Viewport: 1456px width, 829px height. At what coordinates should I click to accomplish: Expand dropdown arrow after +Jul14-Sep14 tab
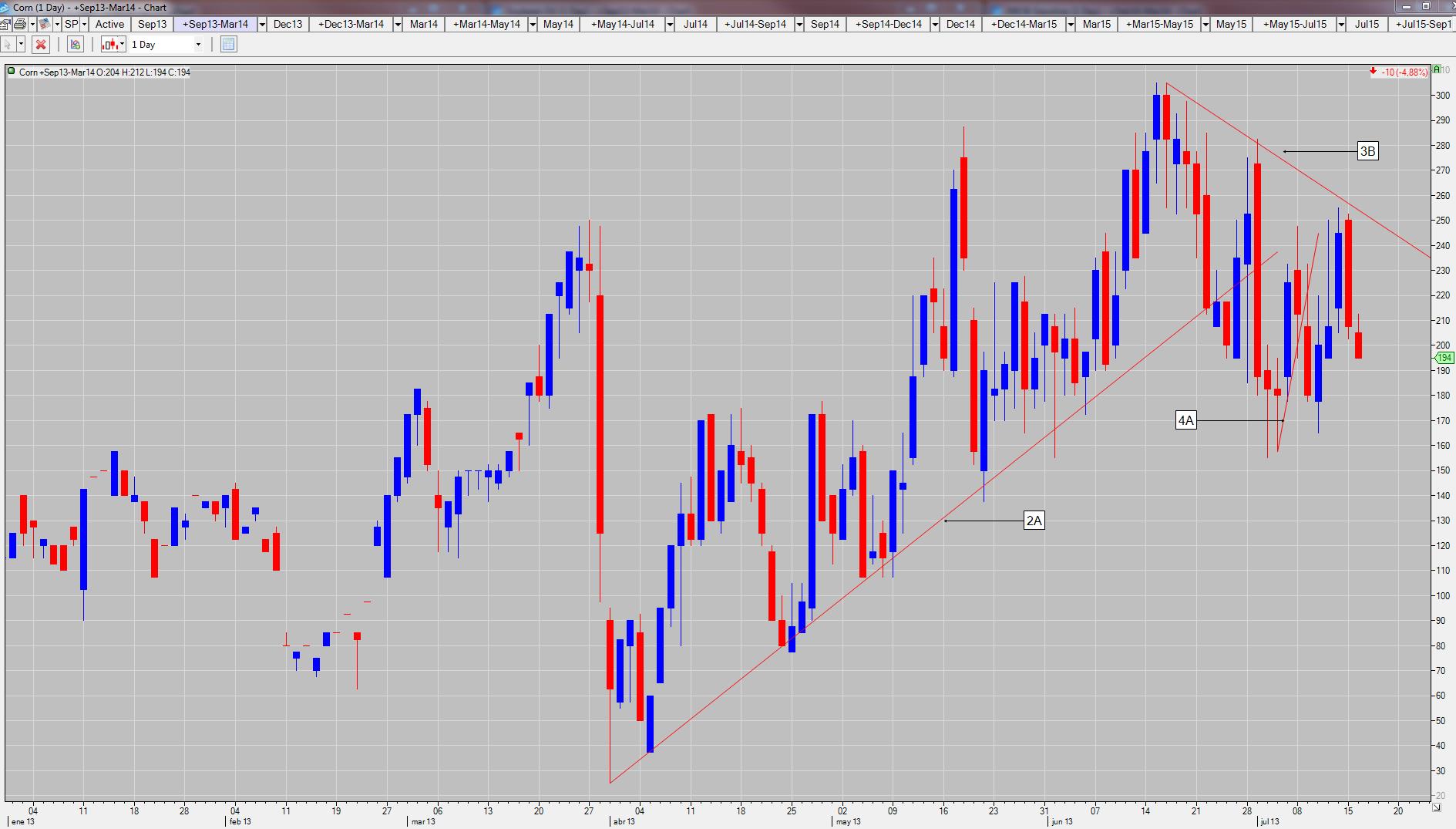[799, 24]
